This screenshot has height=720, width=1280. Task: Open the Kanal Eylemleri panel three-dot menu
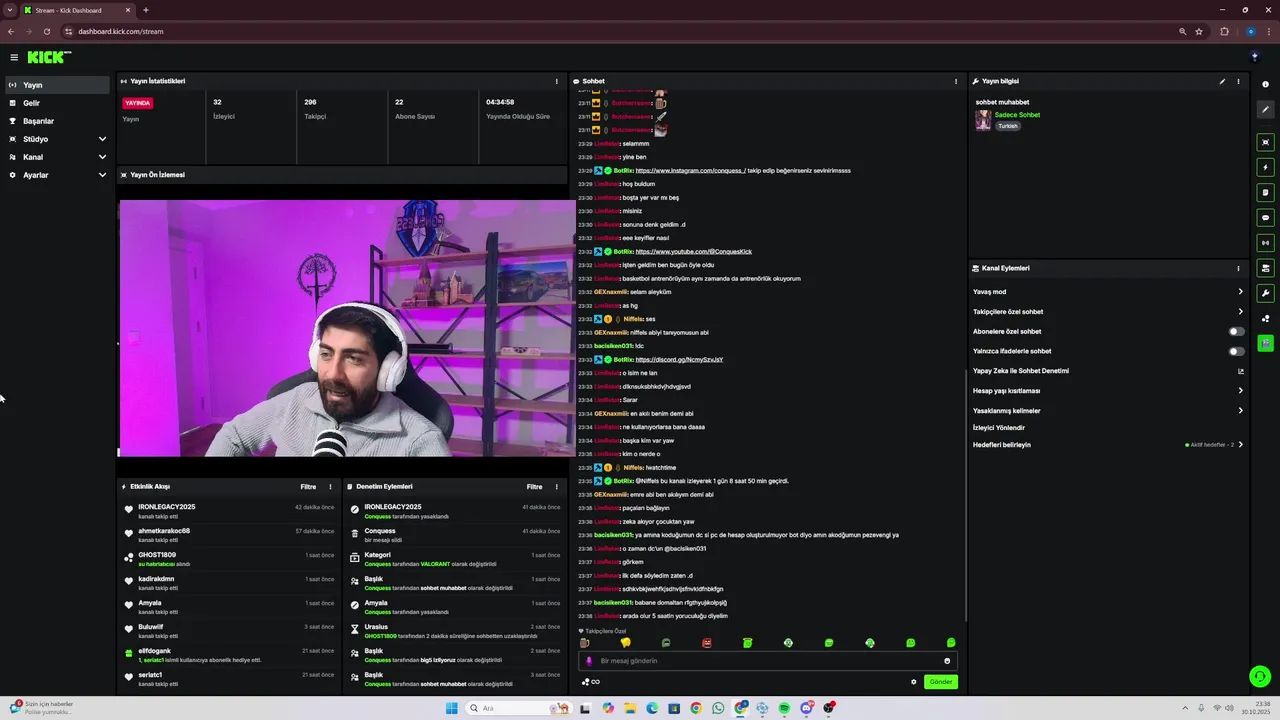(x=1238, y=268)
